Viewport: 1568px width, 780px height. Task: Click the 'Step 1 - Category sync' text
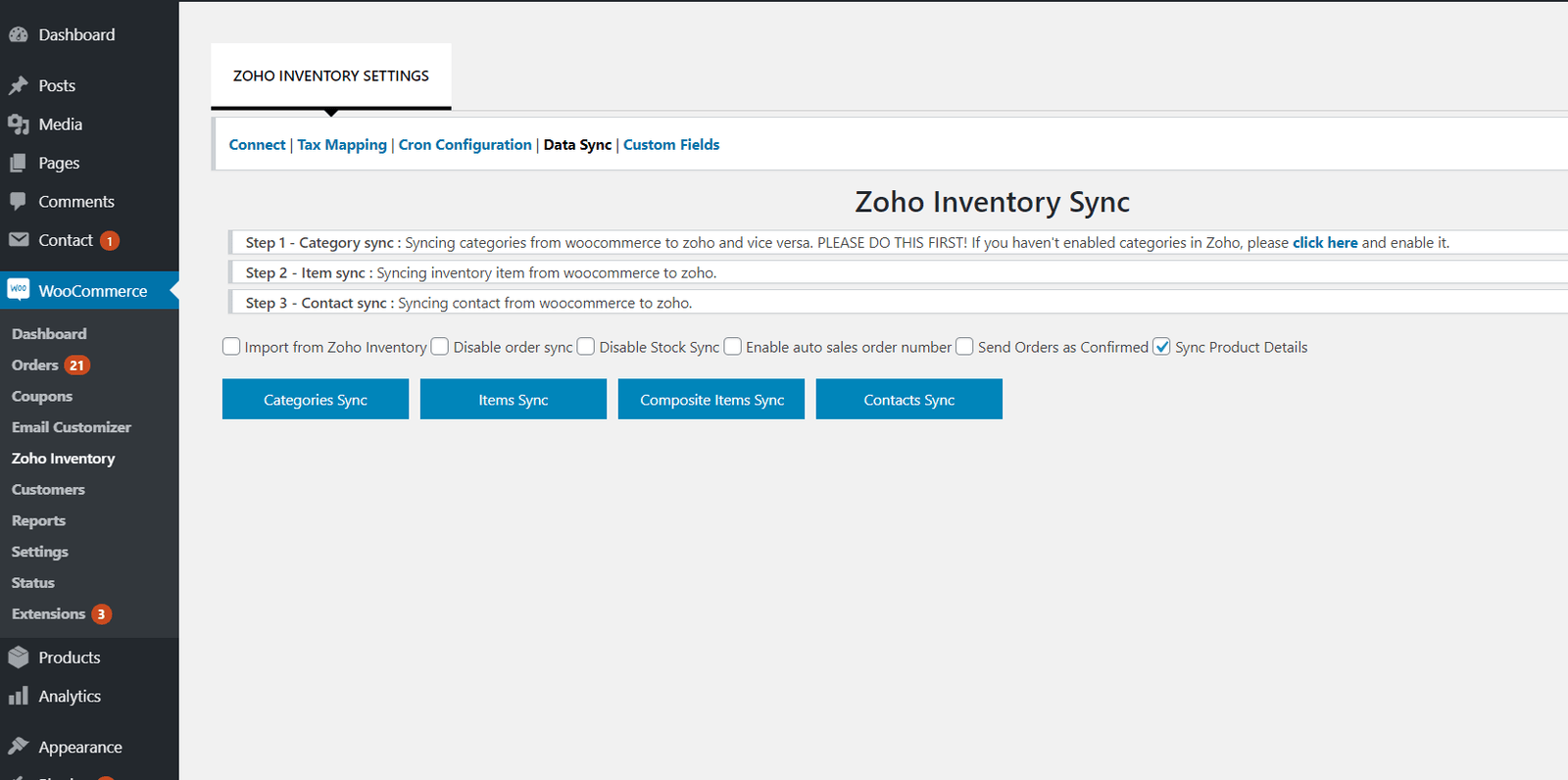[x=323, y=242]
